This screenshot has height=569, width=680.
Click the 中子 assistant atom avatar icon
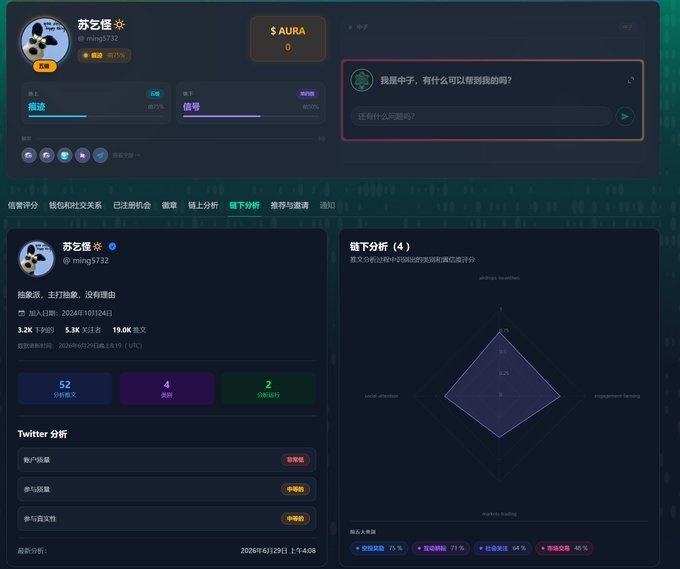click(362, 80)
